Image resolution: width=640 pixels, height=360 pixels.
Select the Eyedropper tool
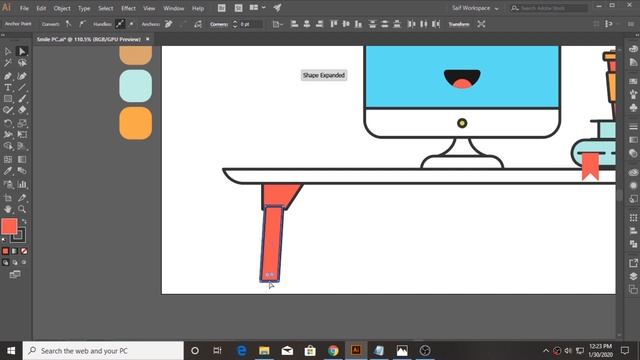pos(8,171)
